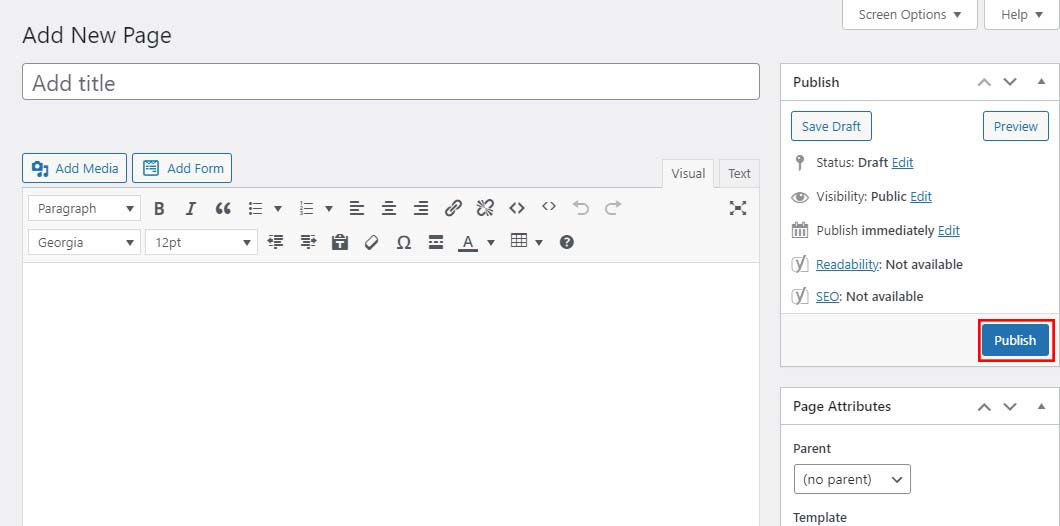
Task: Align text left
Action: (x=357, y=208)
